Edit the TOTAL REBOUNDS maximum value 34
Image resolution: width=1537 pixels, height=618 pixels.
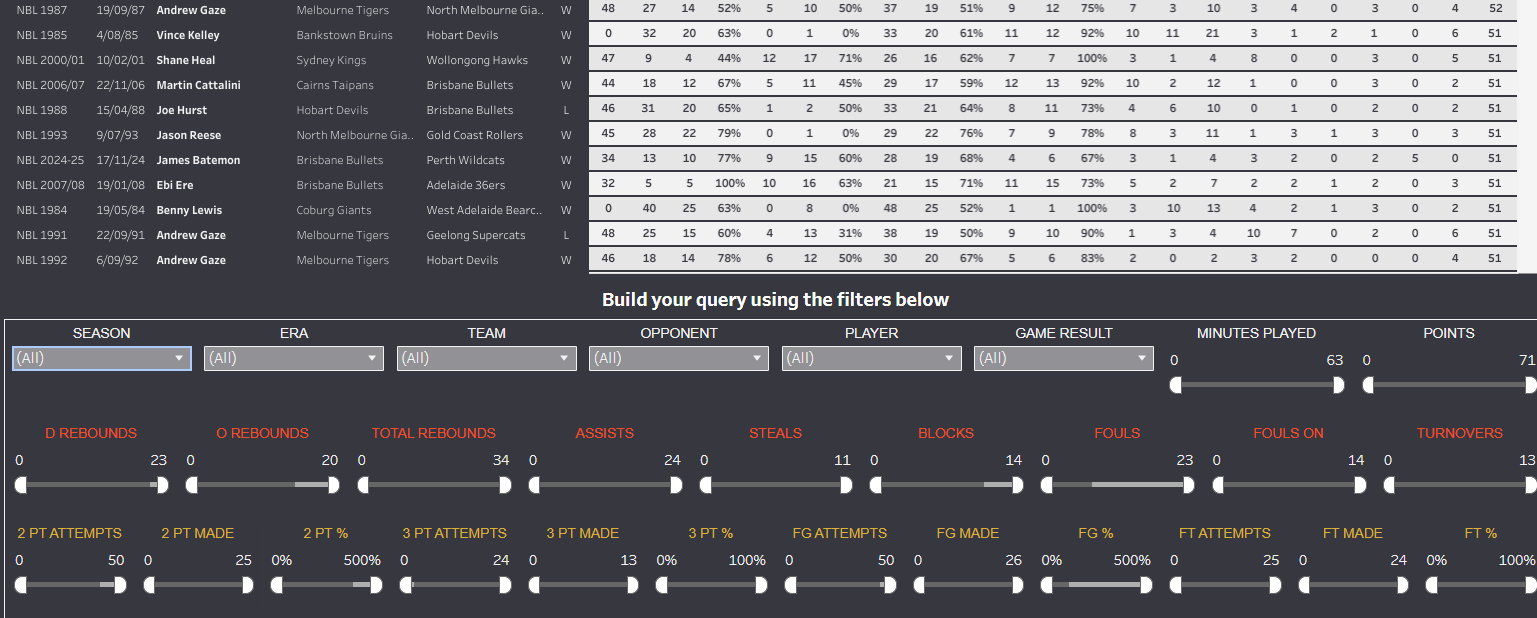point(502,460)
